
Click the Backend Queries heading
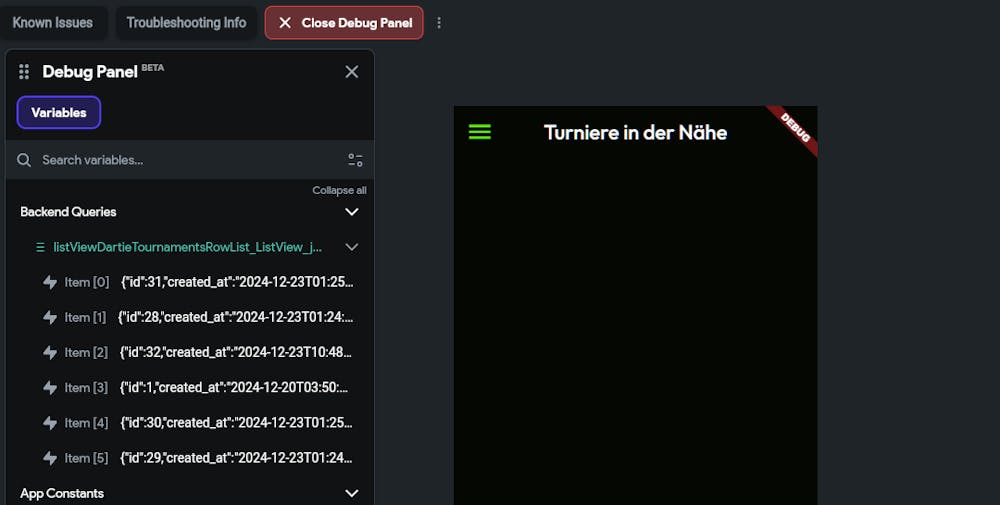click(x=68, y=212)
